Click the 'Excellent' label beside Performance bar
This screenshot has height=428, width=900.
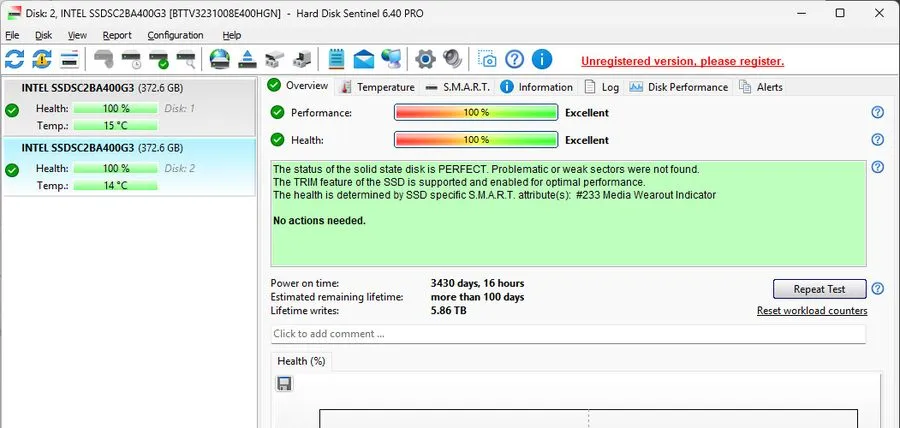coord(587,113)
